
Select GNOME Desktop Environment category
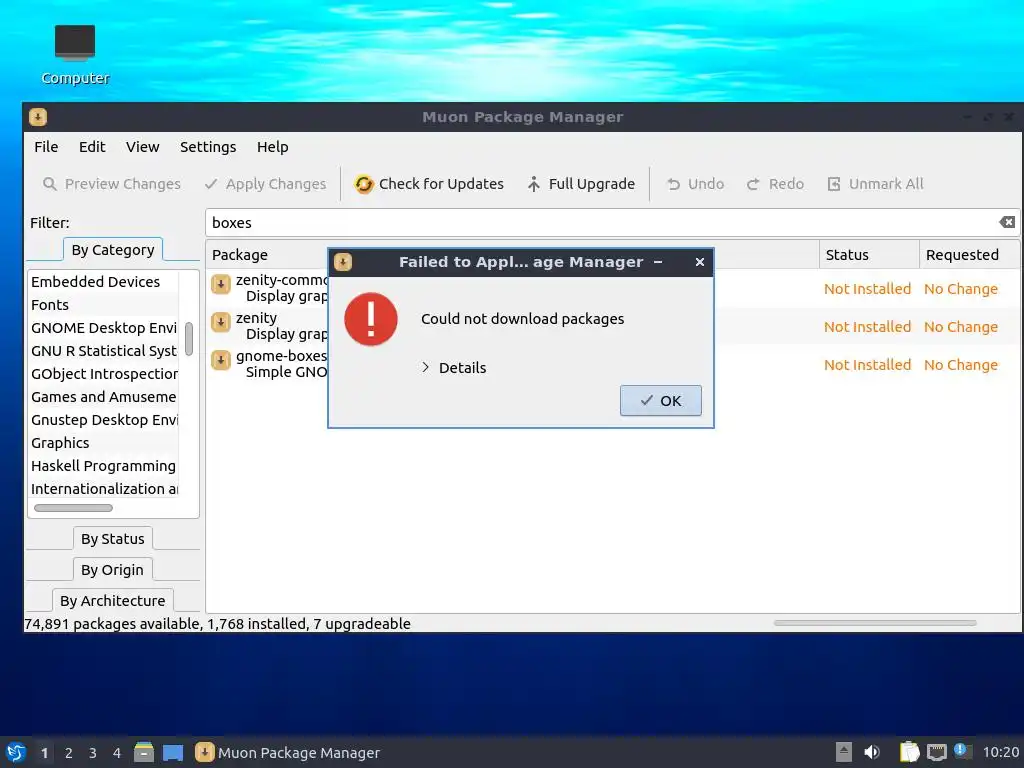pos(103,328)
